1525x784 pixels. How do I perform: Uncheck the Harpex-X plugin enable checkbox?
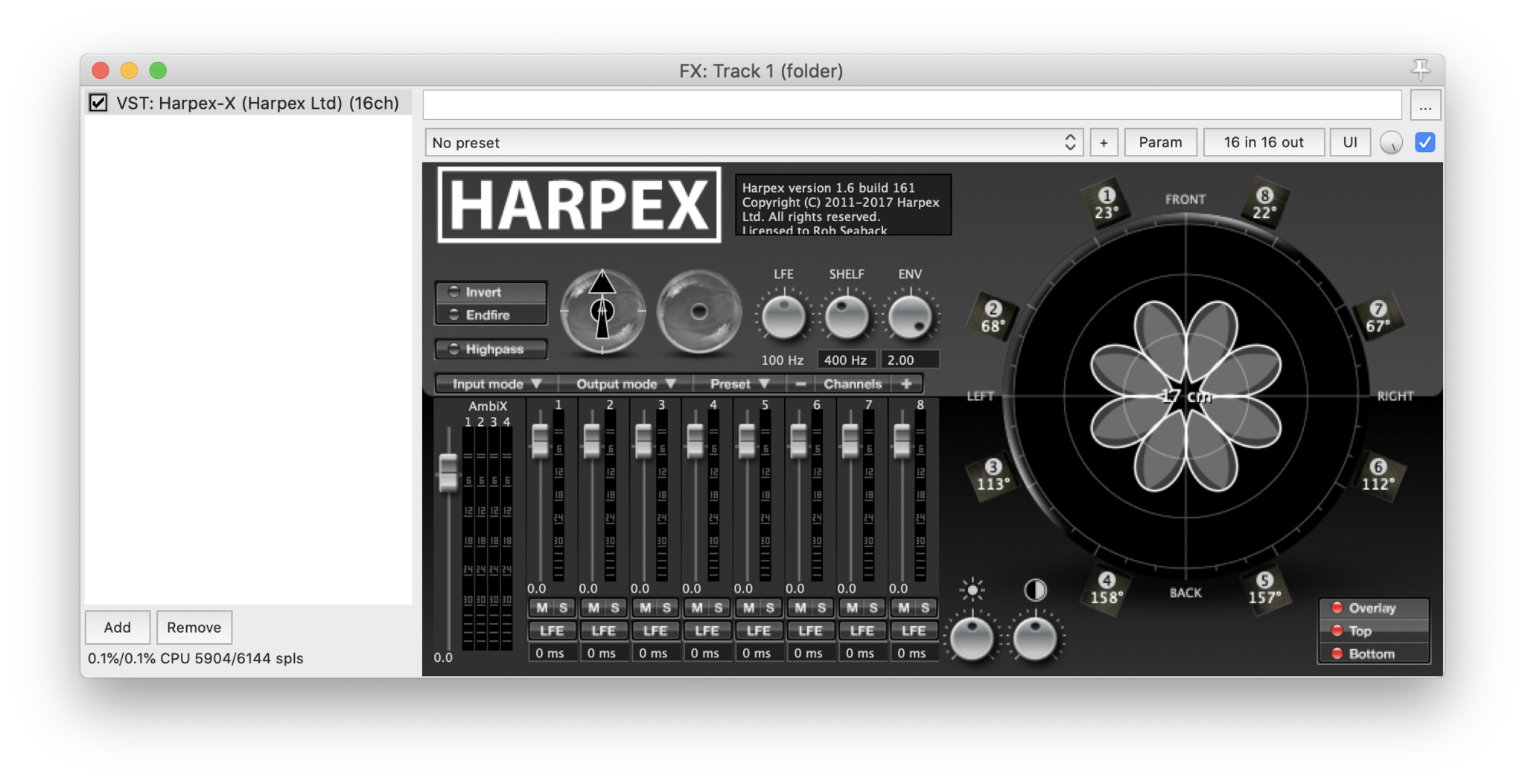(x=98, y=103)
